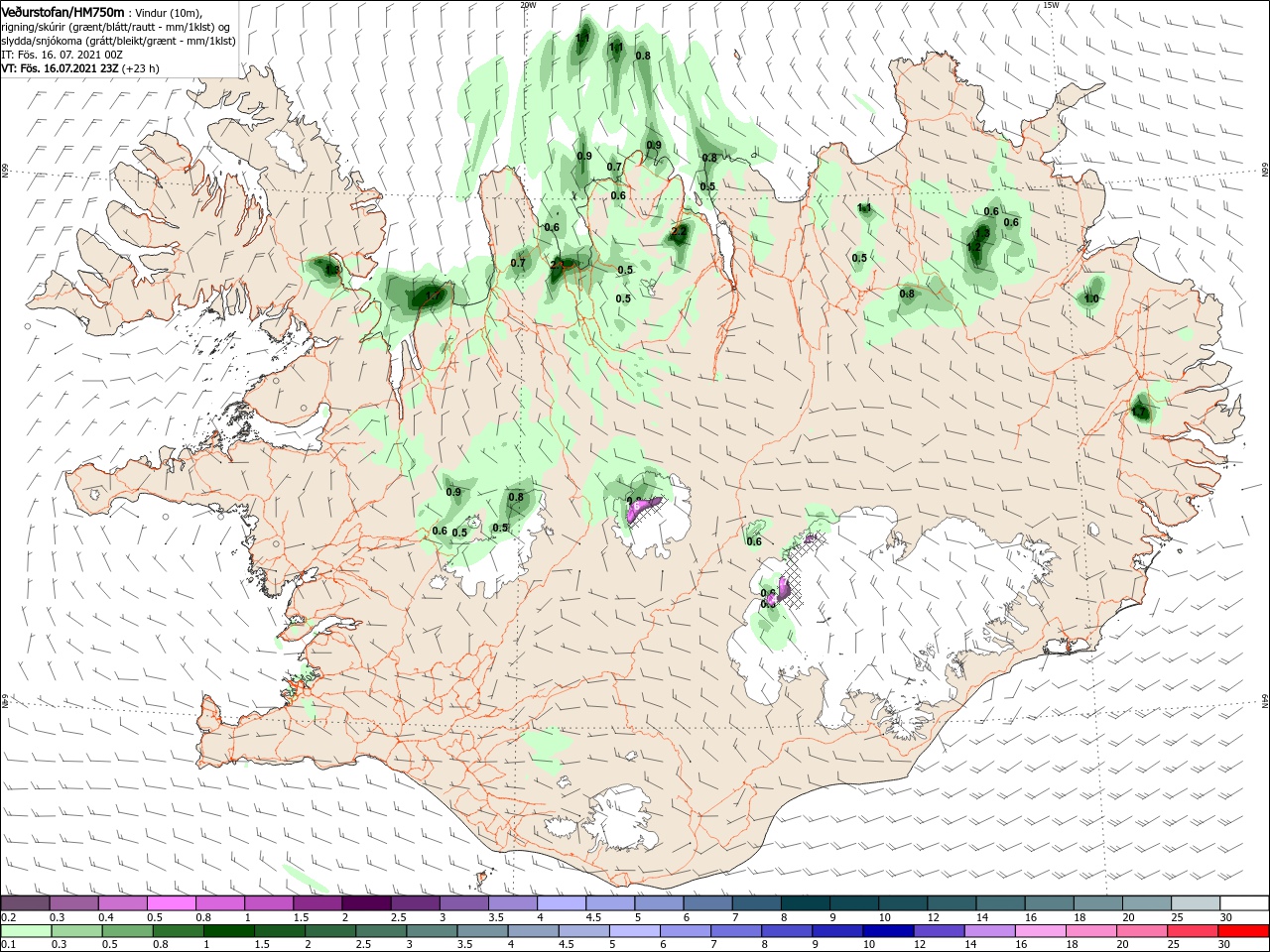The height and width of the screenshot is (952, 1270).
Task: Pick the dark mauve swatch after 0.2
Action: click(x=25, y=903)
